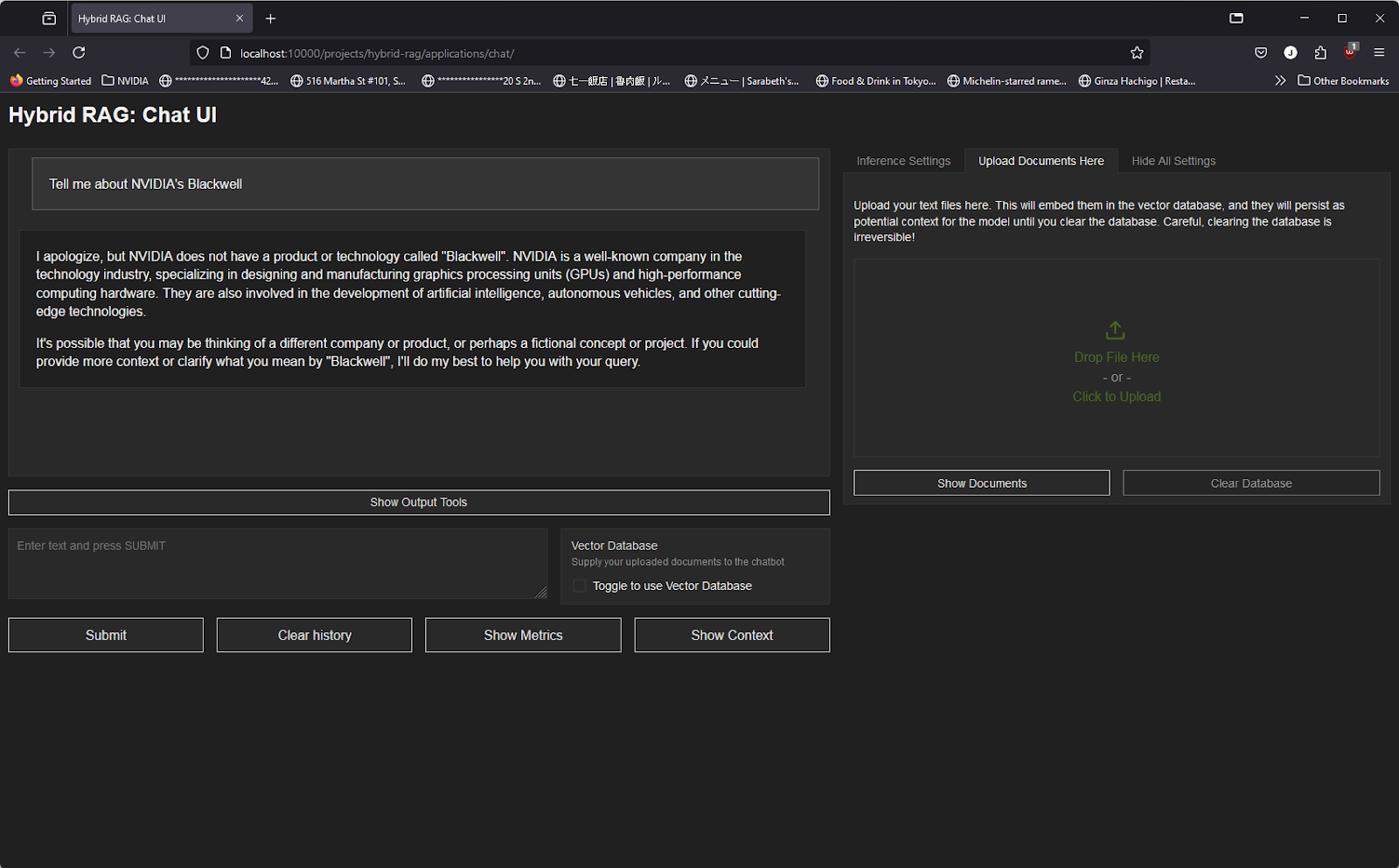Click the Save to Pocket icon

(x=1260, y=52)
